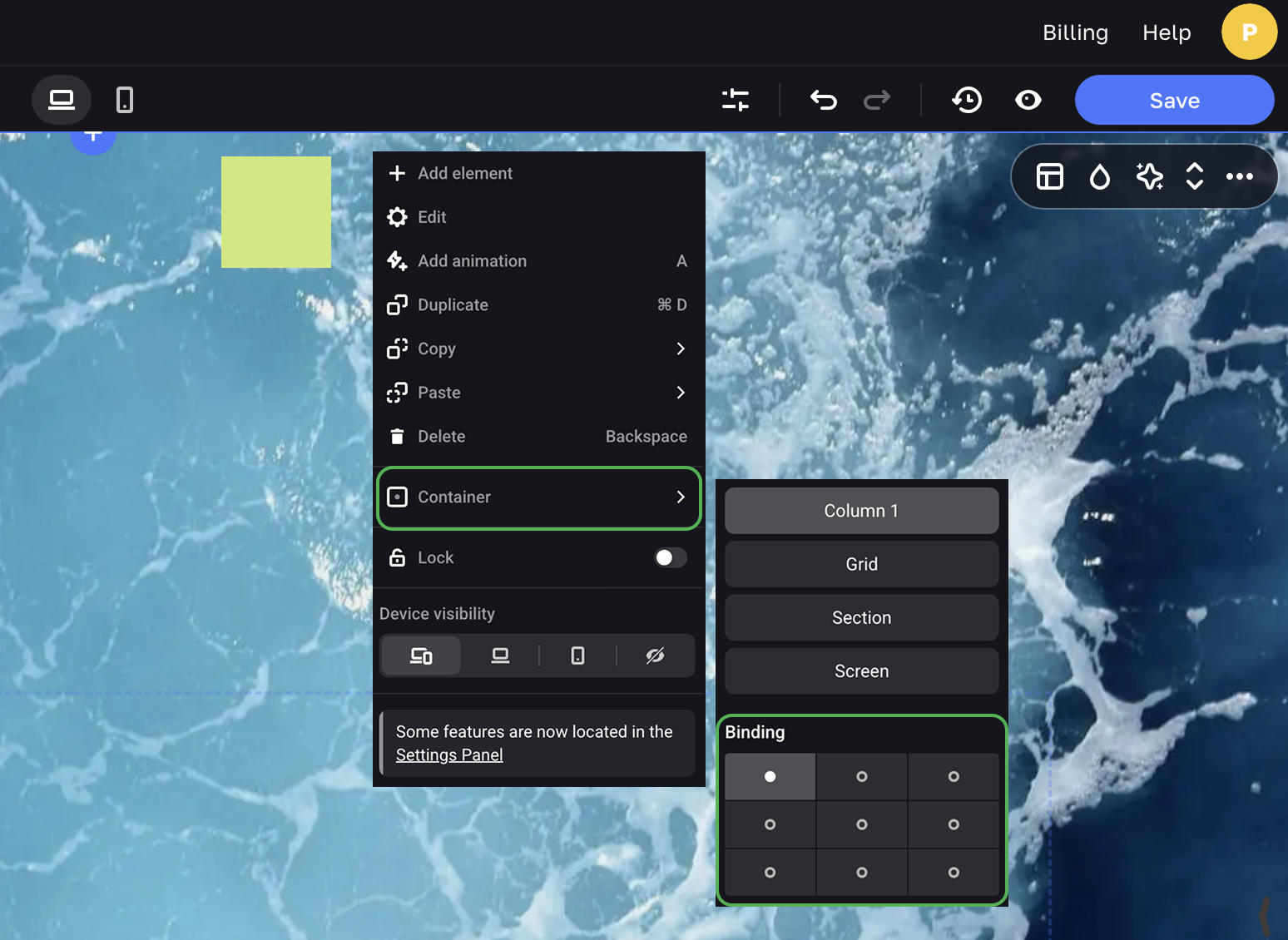Select Add animation menu entry

click(538, 261)
